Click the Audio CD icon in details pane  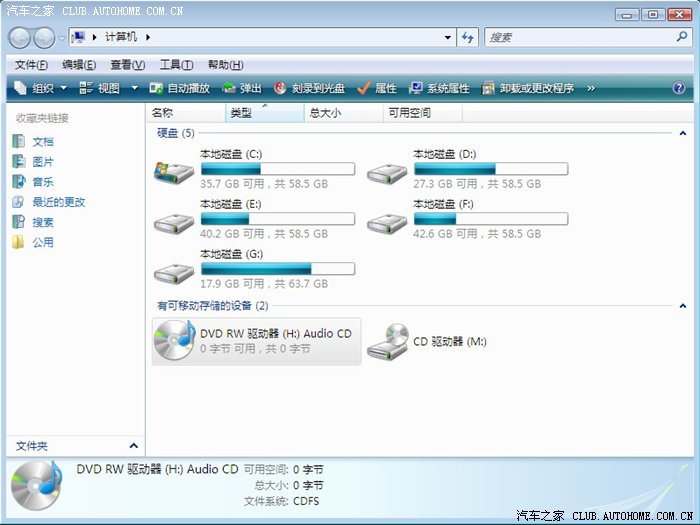(37, 486)
